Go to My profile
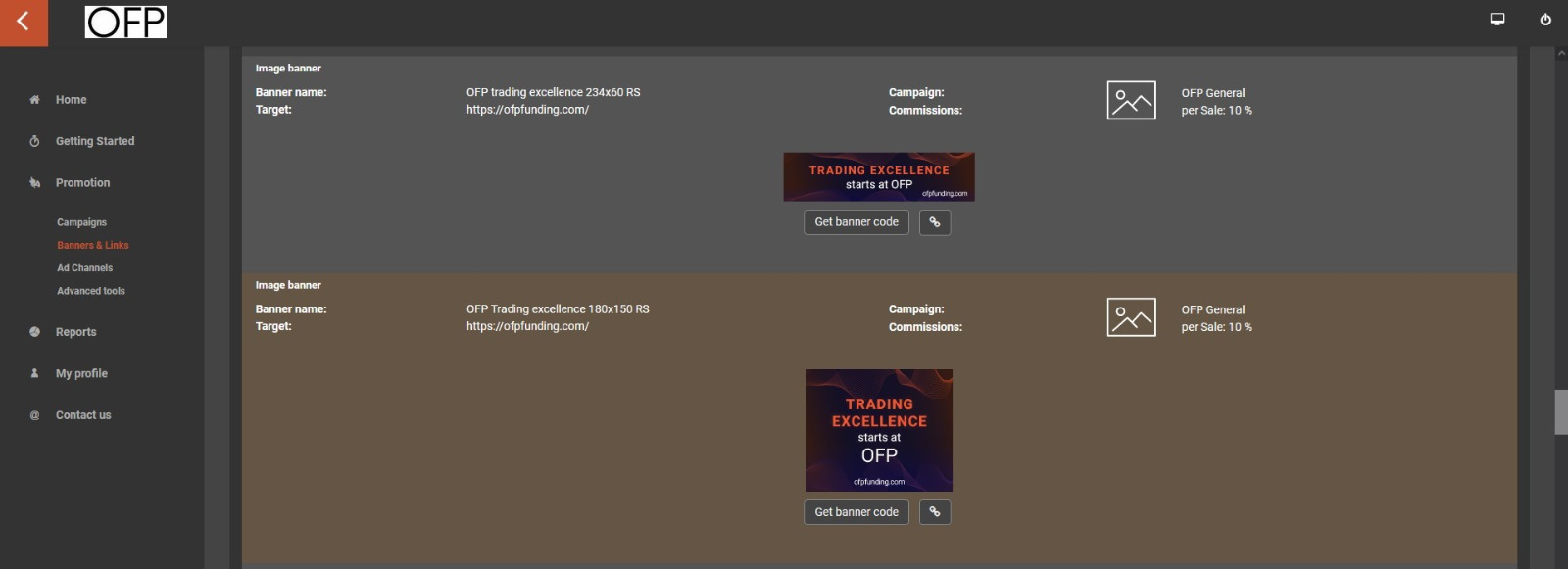1568x569 pixels. 81,373
